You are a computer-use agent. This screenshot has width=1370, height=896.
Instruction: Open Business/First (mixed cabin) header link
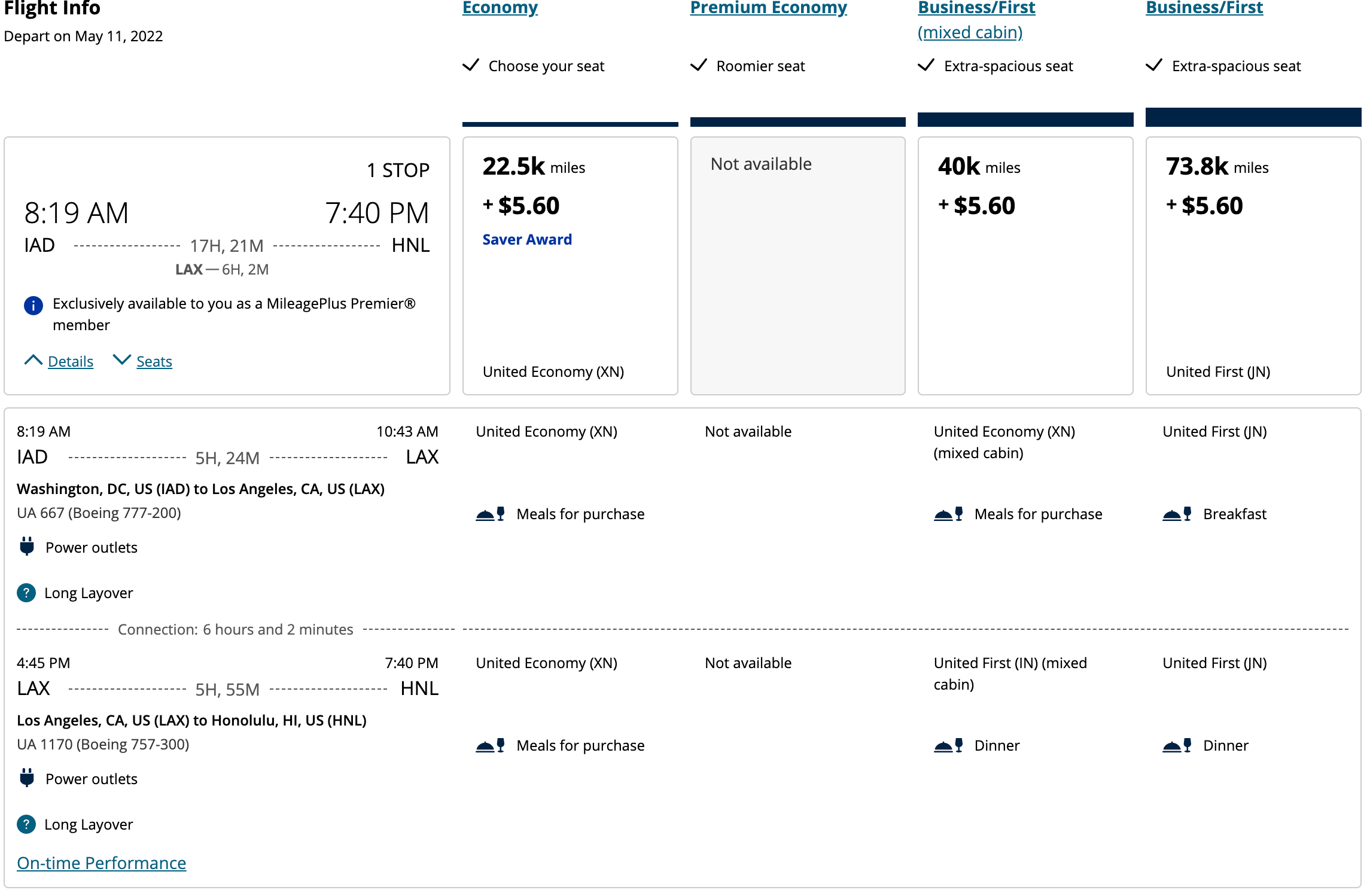click(x=976, y=20)
